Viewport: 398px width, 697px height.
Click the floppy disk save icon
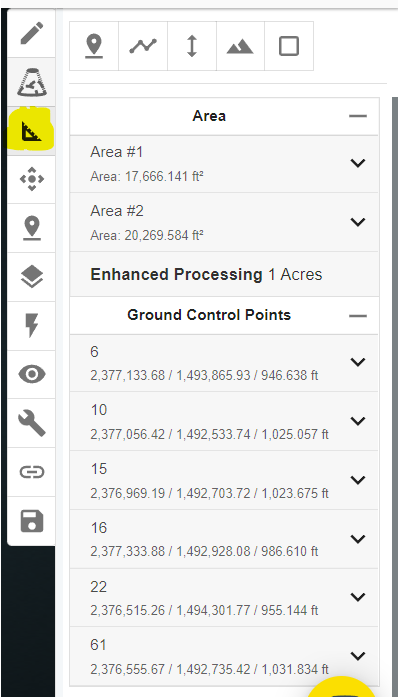tap(32, 521)
